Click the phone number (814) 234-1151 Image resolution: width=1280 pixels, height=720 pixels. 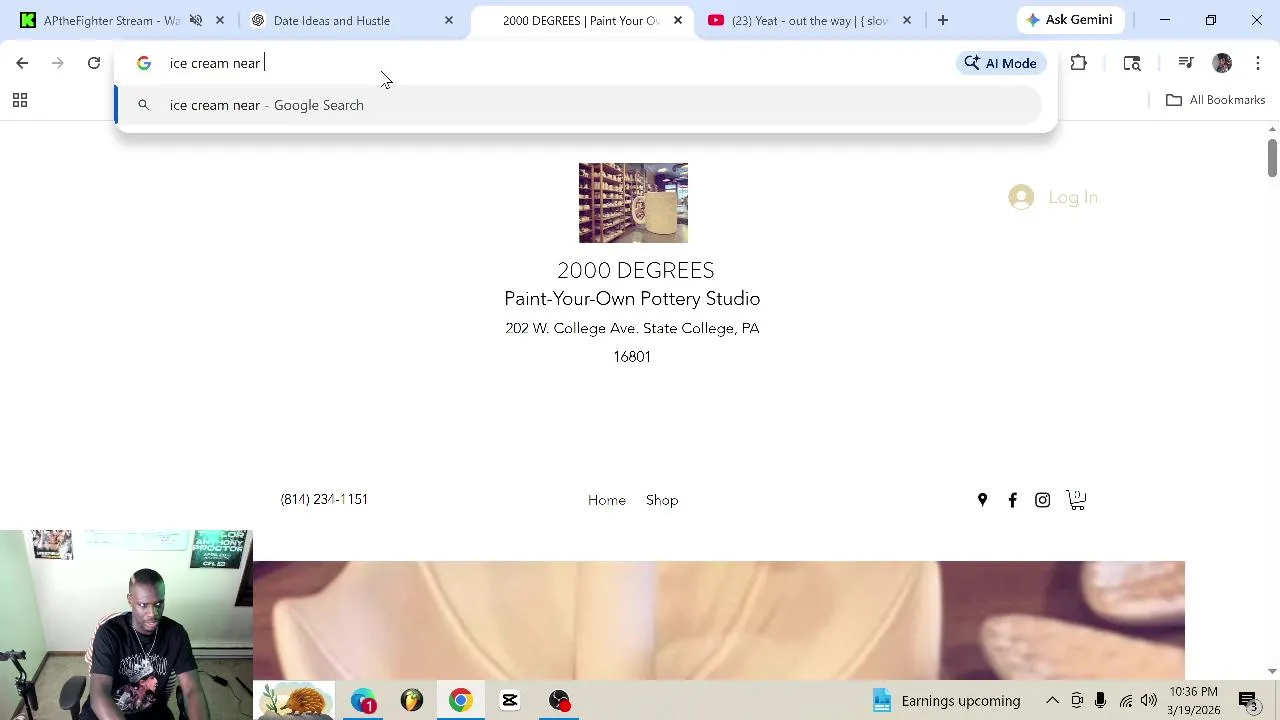click(324, 499)
